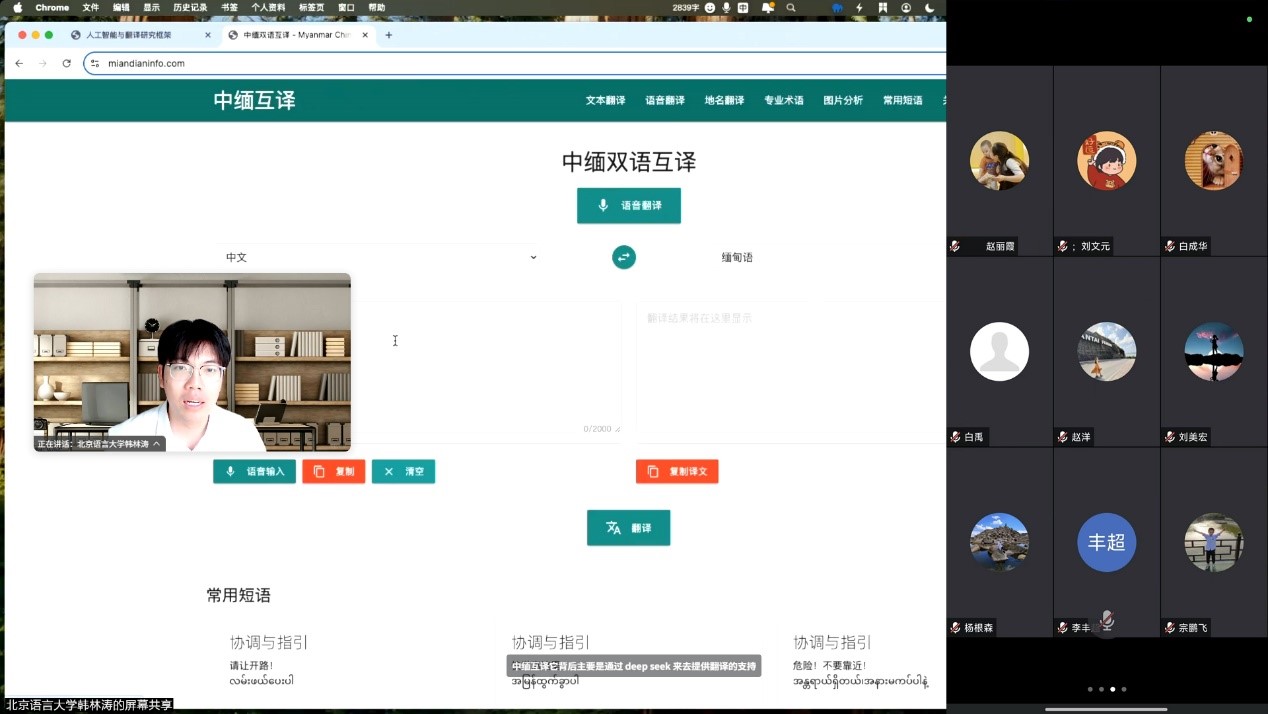
Task: Open a new Chrome tab
Action: click(x=389, y=35)
